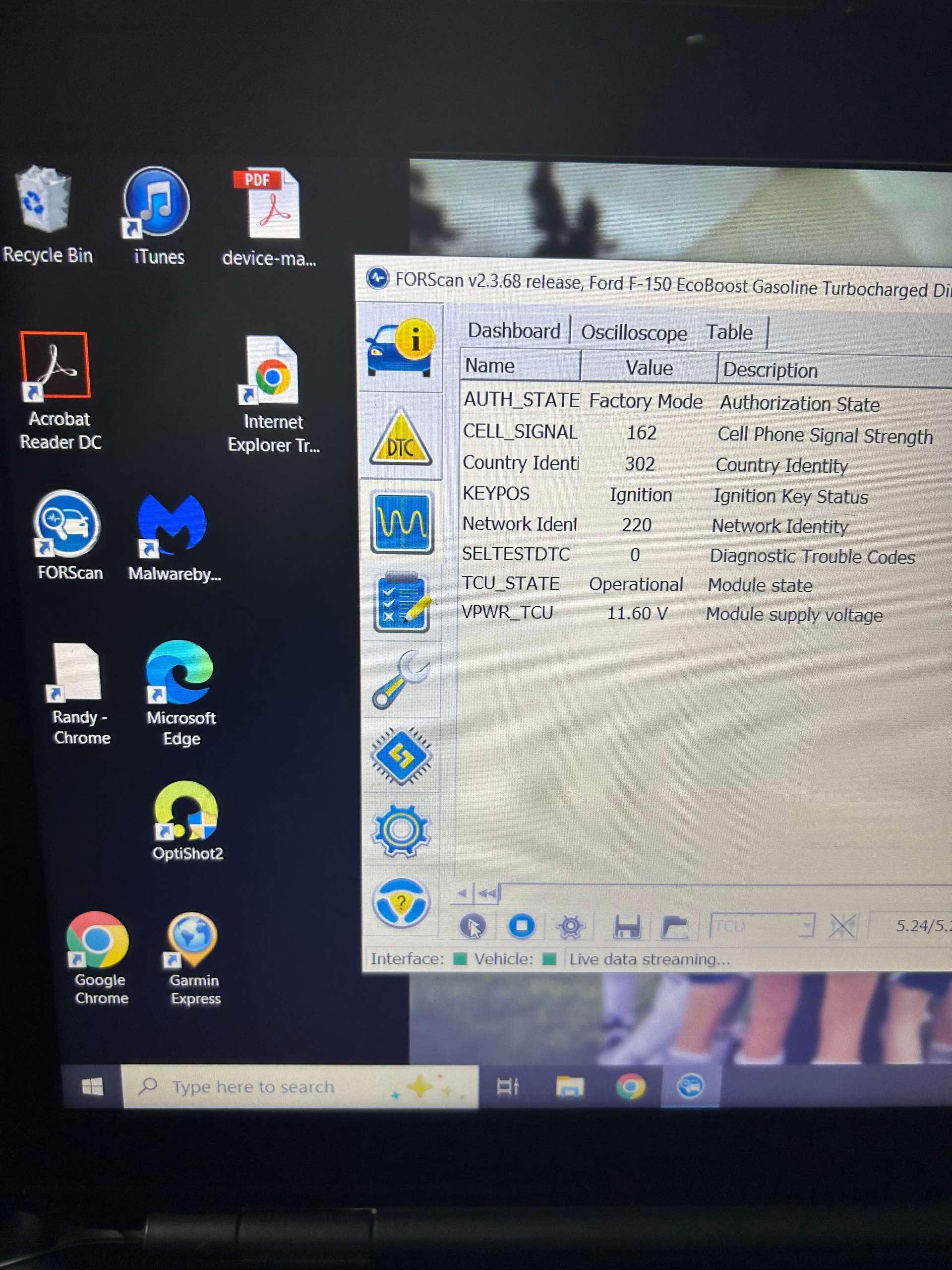Open the PID selection gear in bottom toolbar
This screenshot has height=1270, width=952.
tap(570, 927)
